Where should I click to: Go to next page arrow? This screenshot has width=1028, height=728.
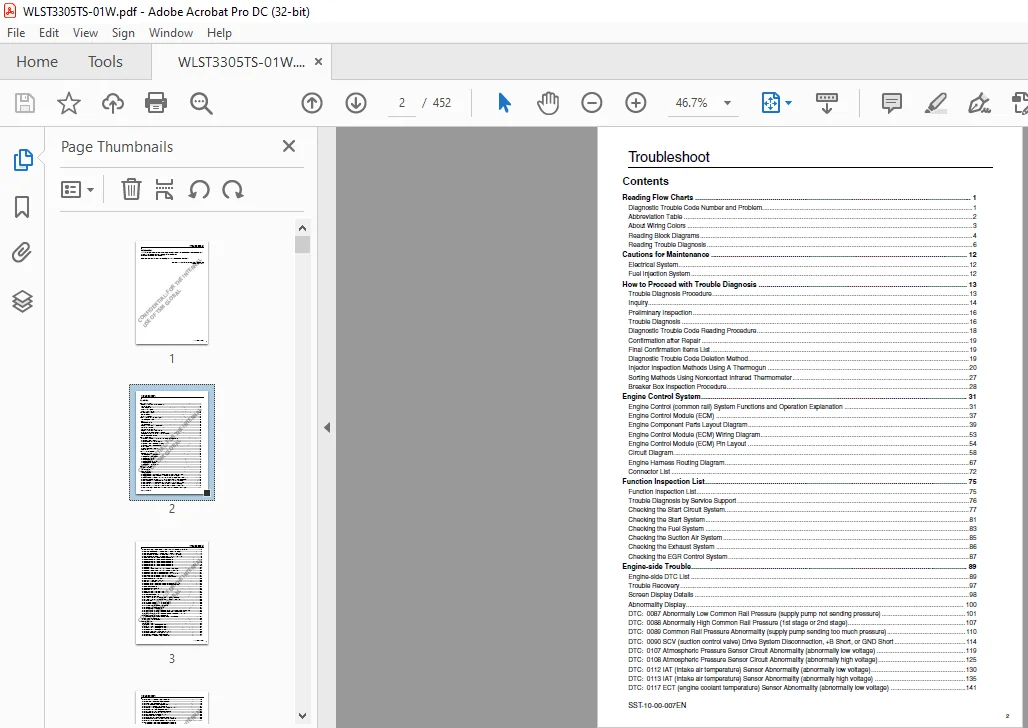tap(356, 103)
